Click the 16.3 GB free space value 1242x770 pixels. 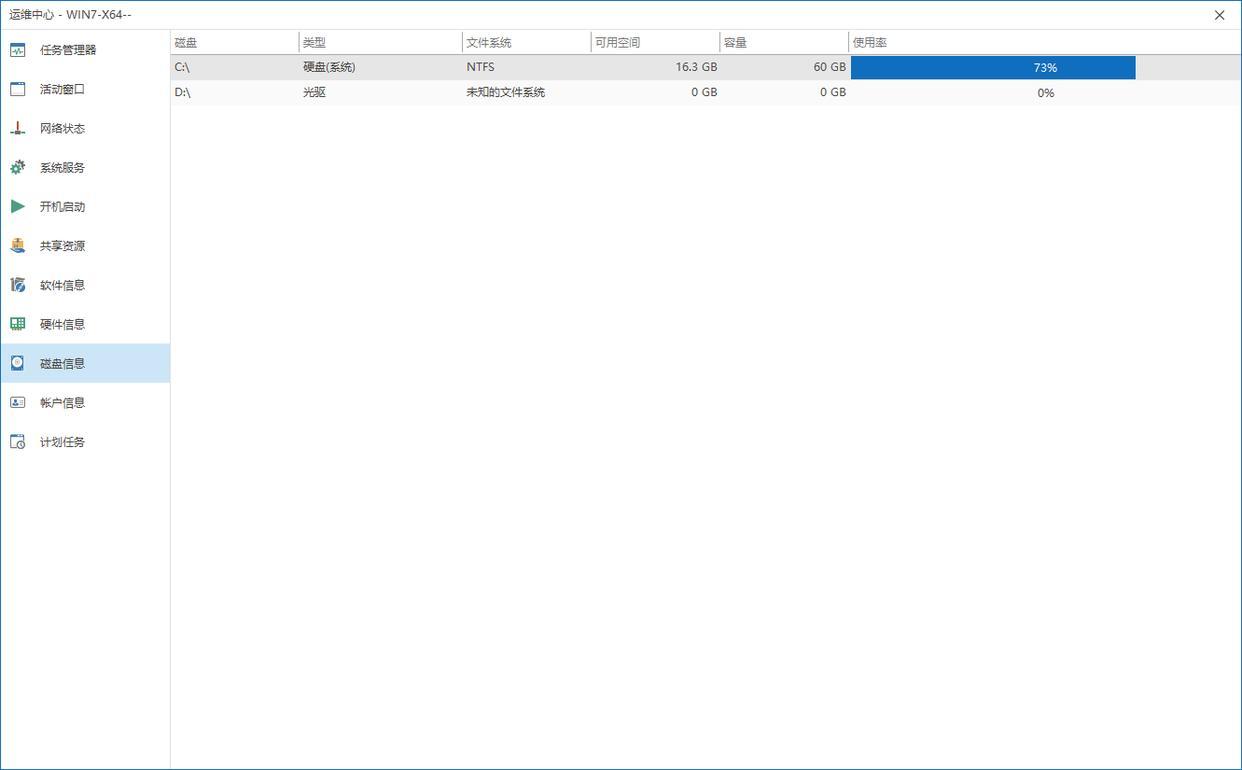(x=696, y=67)
